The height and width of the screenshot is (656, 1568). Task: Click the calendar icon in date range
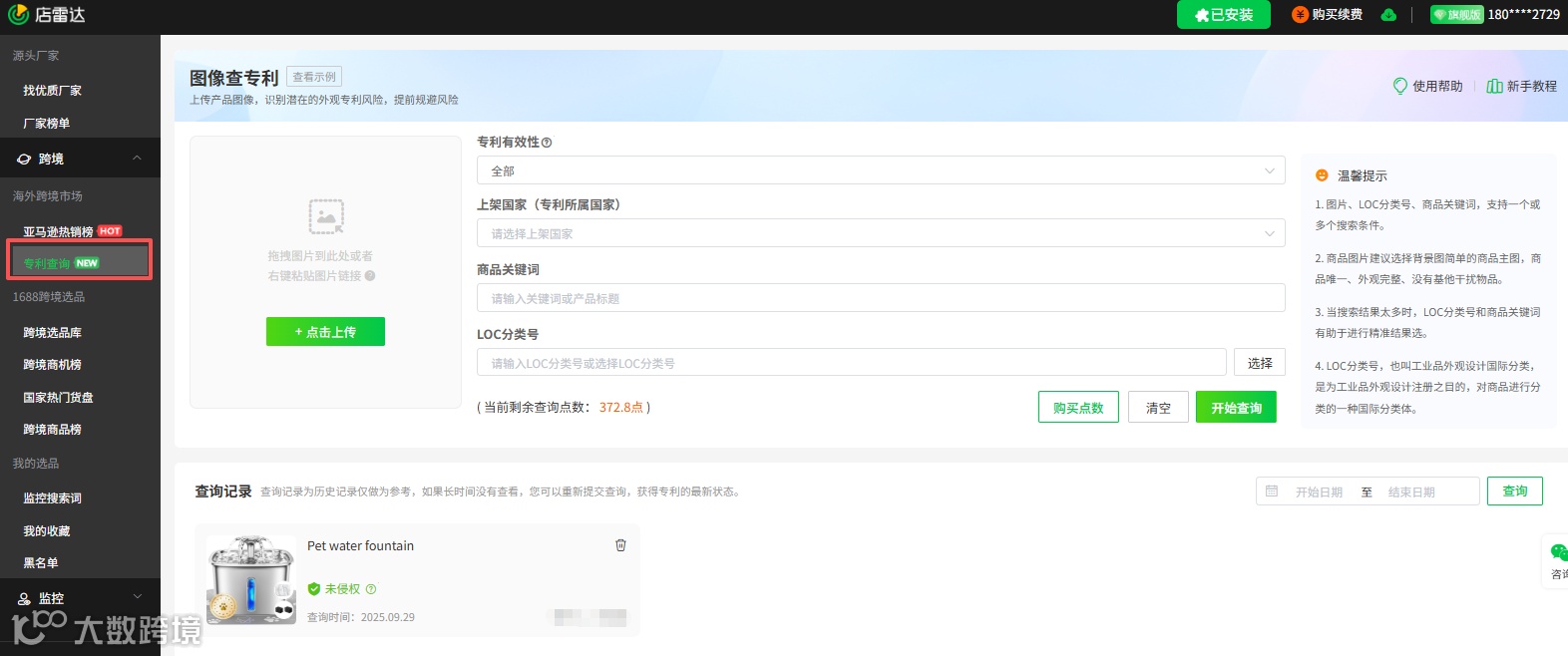point(1272,492)
